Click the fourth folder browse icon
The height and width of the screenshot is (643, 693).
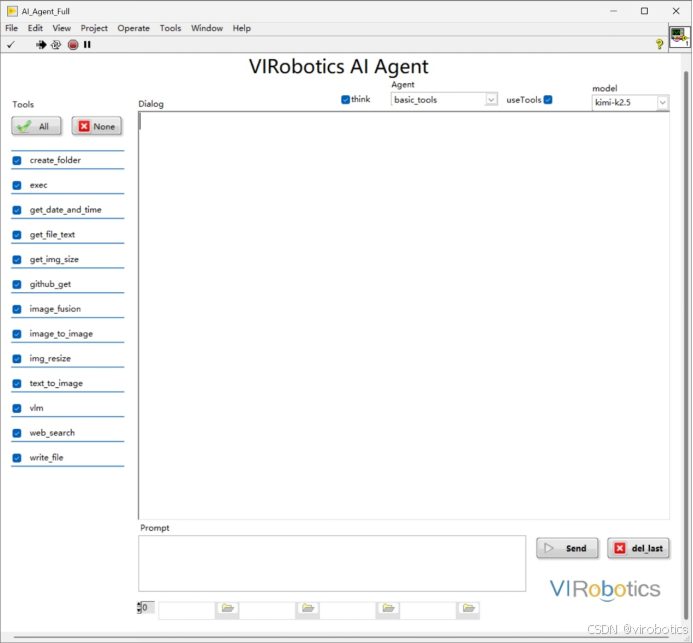[468, 609]
